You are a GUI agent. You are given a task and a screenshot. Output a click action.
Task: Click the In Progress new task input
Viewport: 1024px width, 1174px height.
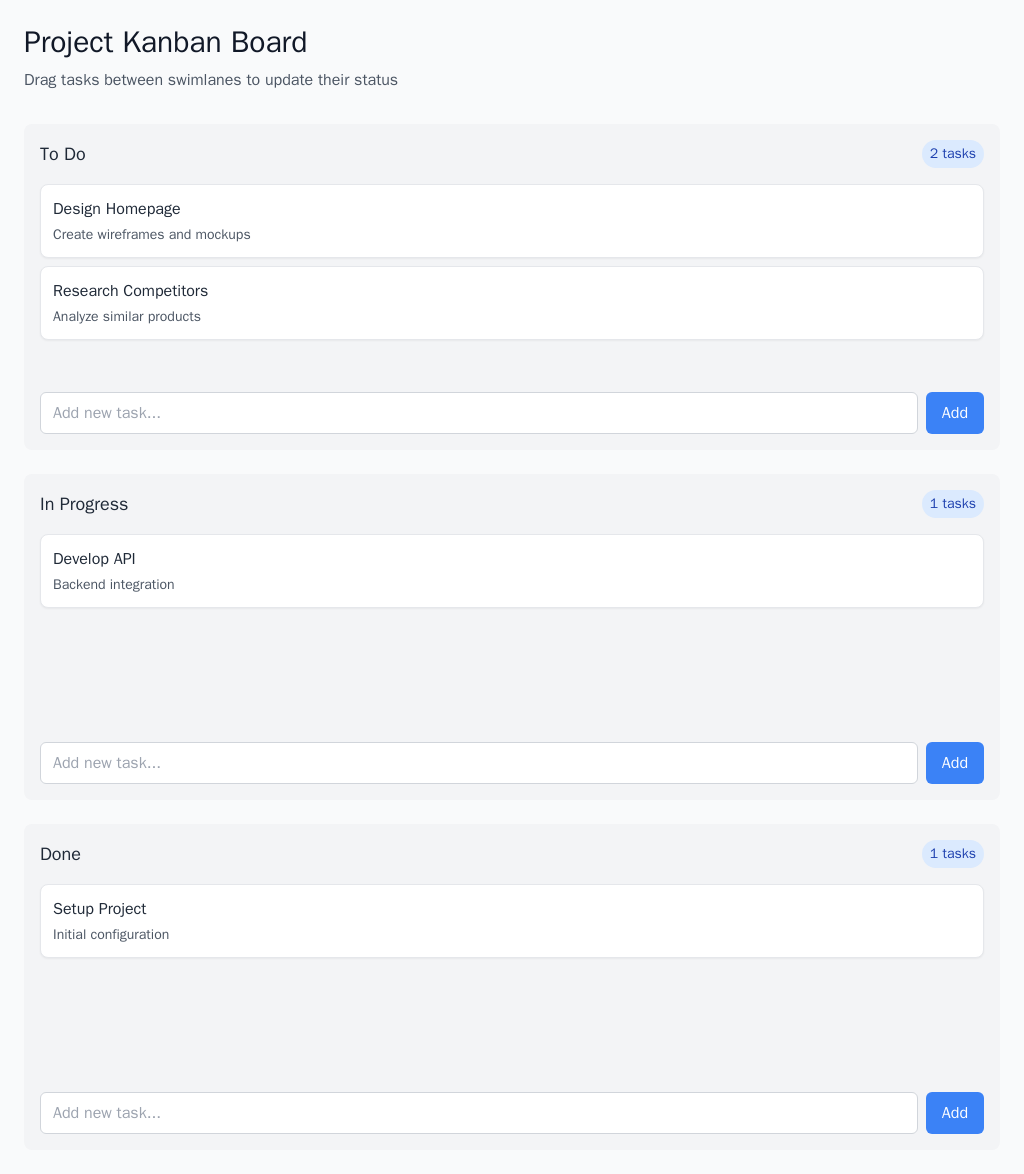pos(478,763)
